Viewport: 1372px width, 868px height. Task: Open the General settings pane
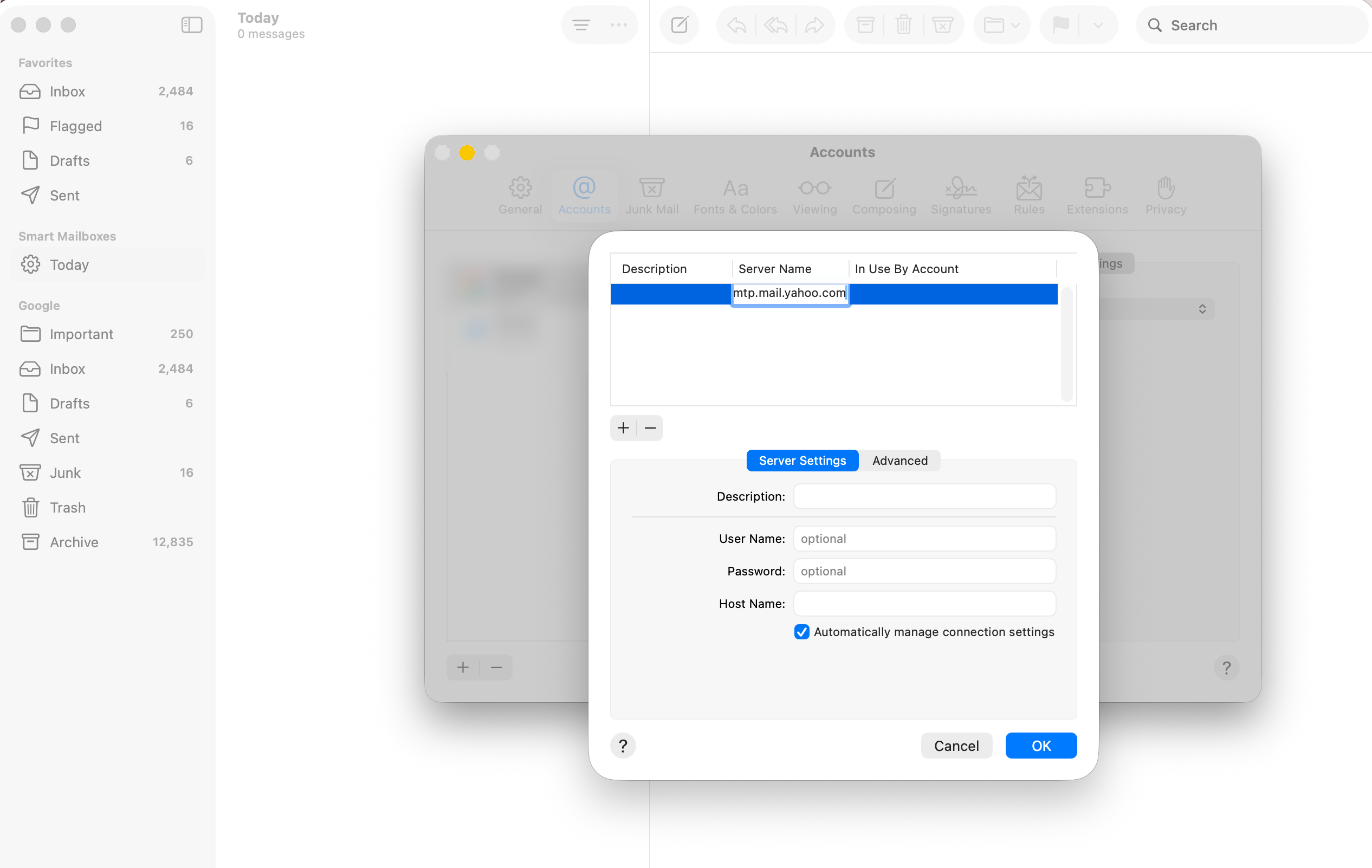520,196
